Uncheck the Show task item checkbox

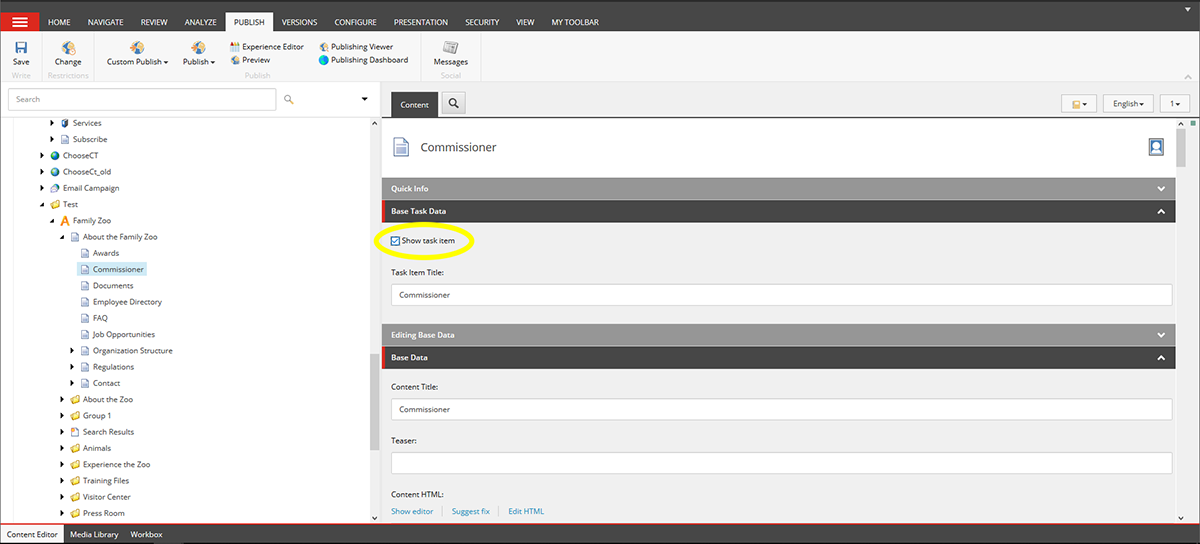point(396,241)
